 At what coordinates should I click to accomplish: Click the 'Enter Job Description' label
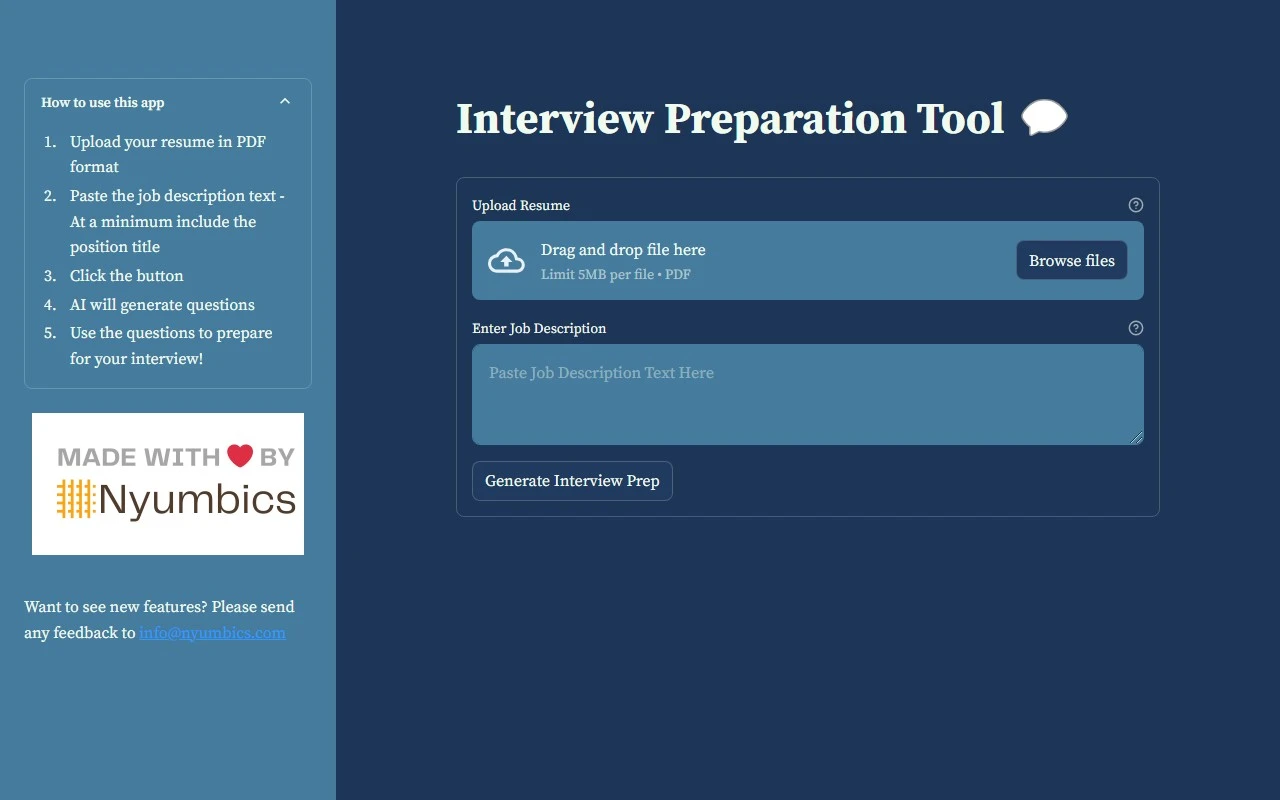coord(539,328)
